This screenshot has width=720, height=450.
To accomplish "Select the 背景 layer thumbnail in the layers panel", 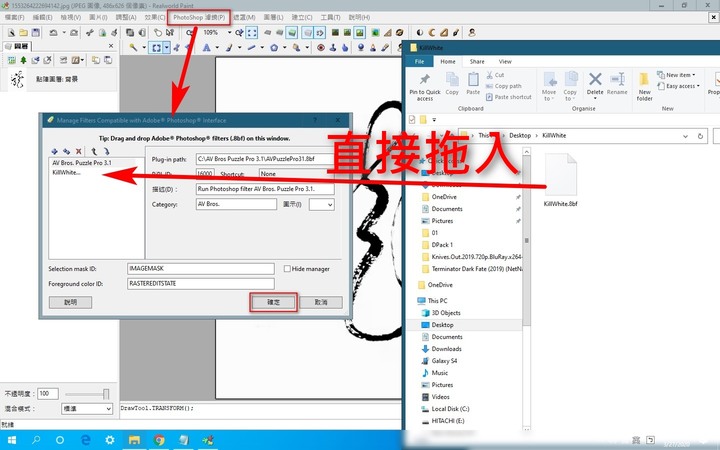I will pyautogui.click(x=17, y=79).
